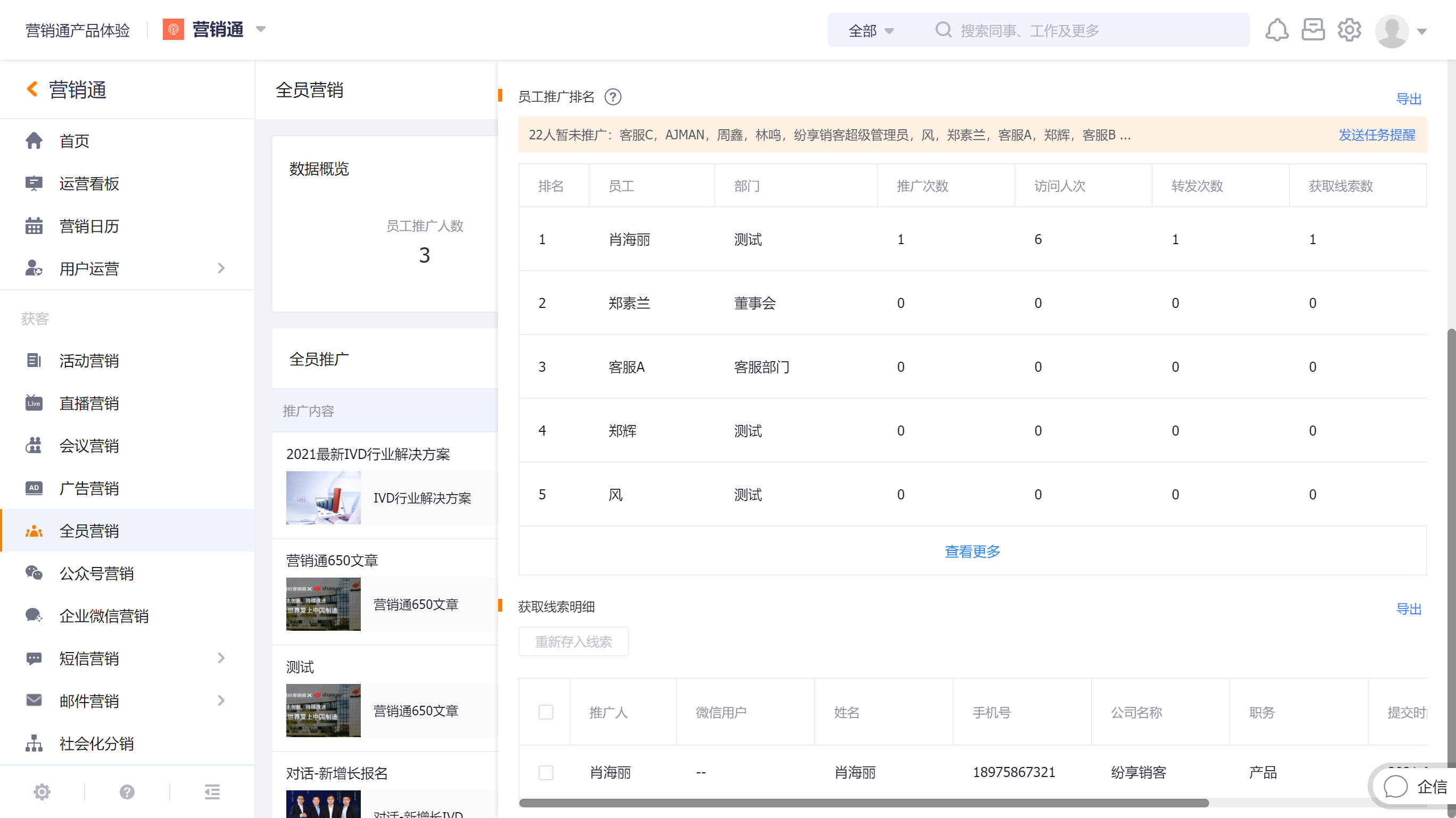Select the 全员营销 sidebar icon
The image size is (1456, 818).
(34, 531)
